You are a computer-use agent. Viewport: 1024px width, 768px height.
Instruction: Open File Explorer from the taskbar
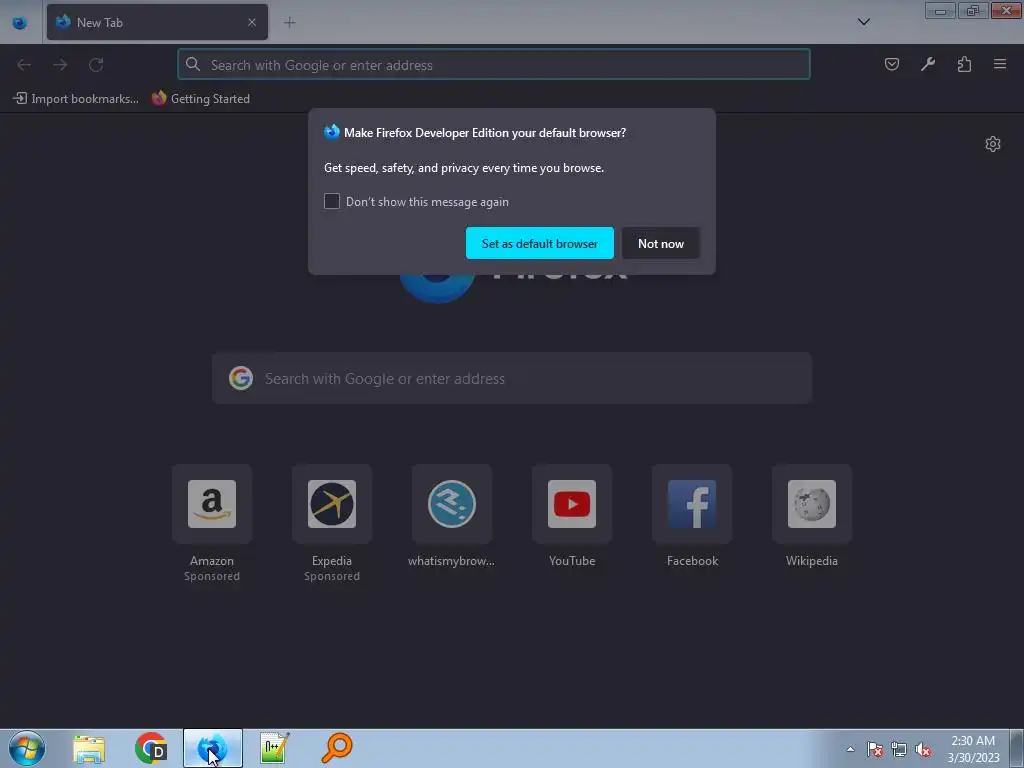tap(89, 748)
